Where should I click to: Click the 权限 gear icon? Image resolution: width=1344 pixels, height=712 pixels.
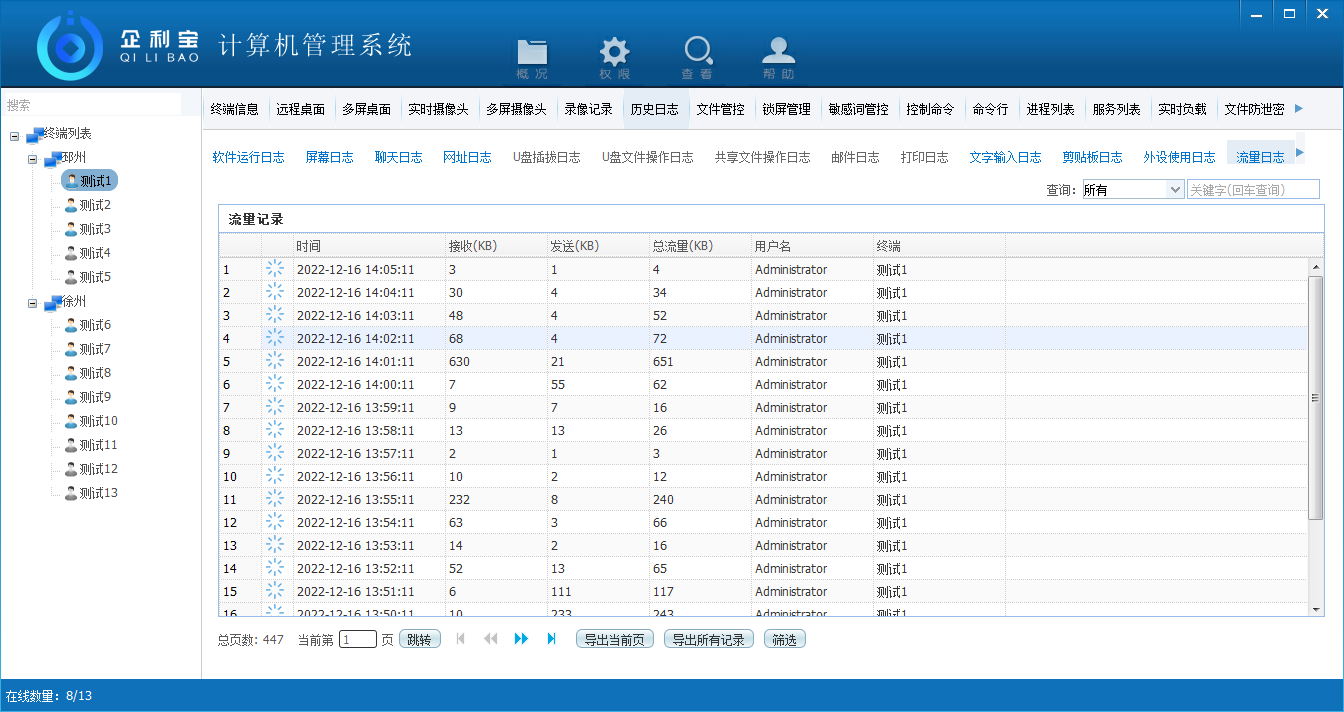click(614, 54)
